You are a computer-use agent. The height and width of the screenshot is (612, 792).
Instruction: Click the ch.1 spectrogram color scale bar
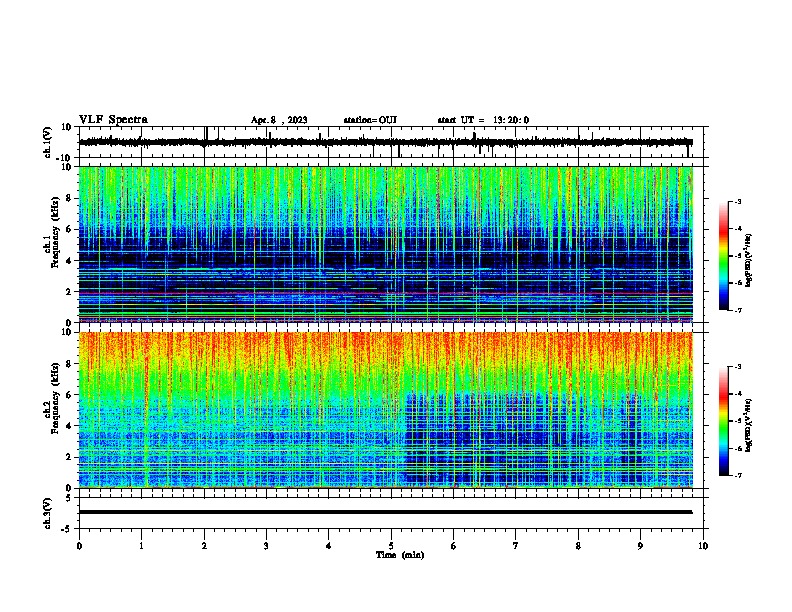(x=723, y=256)
